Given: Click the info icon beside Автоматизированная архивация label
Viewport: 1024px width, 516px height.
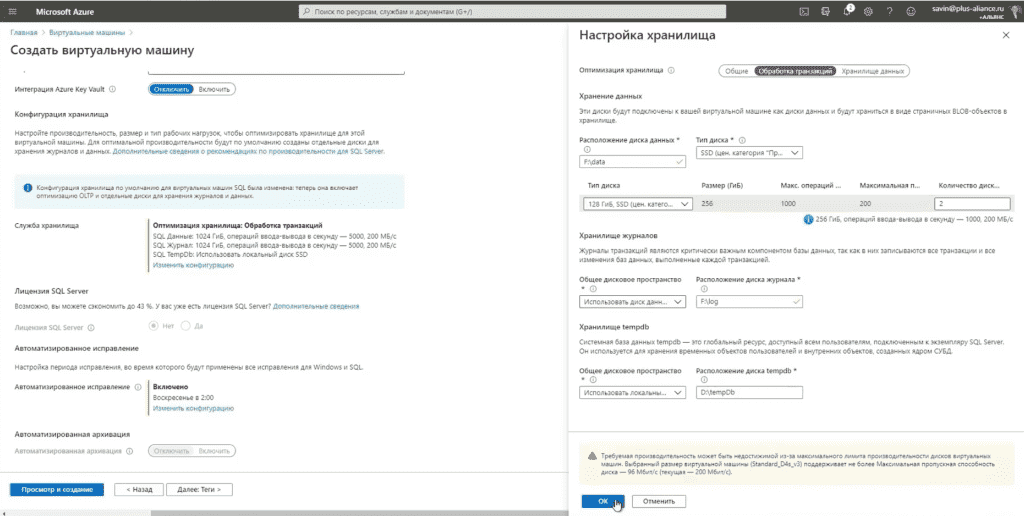Looking at the screenshot, I should pyautogui.click(x=129, y=451).
